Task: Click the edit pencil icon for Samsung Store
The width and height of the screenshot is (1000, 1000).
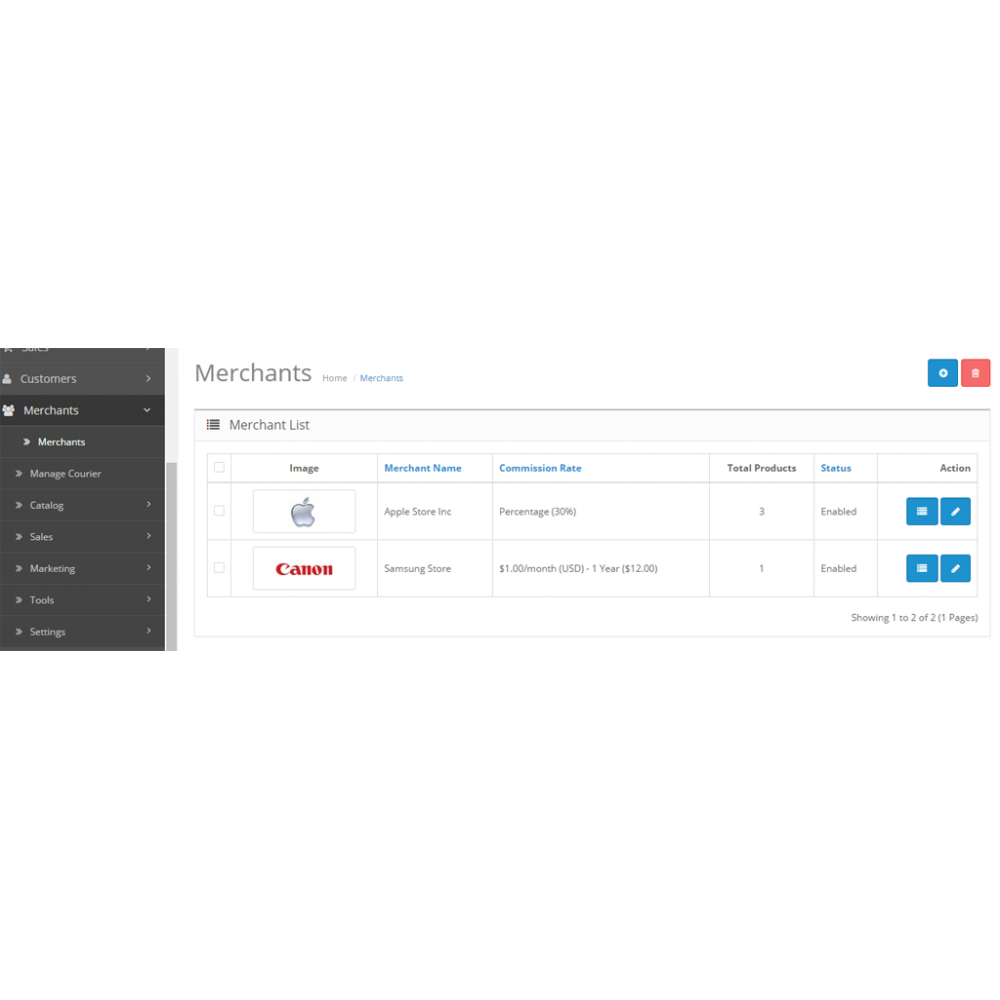Action: coord(955,568)
